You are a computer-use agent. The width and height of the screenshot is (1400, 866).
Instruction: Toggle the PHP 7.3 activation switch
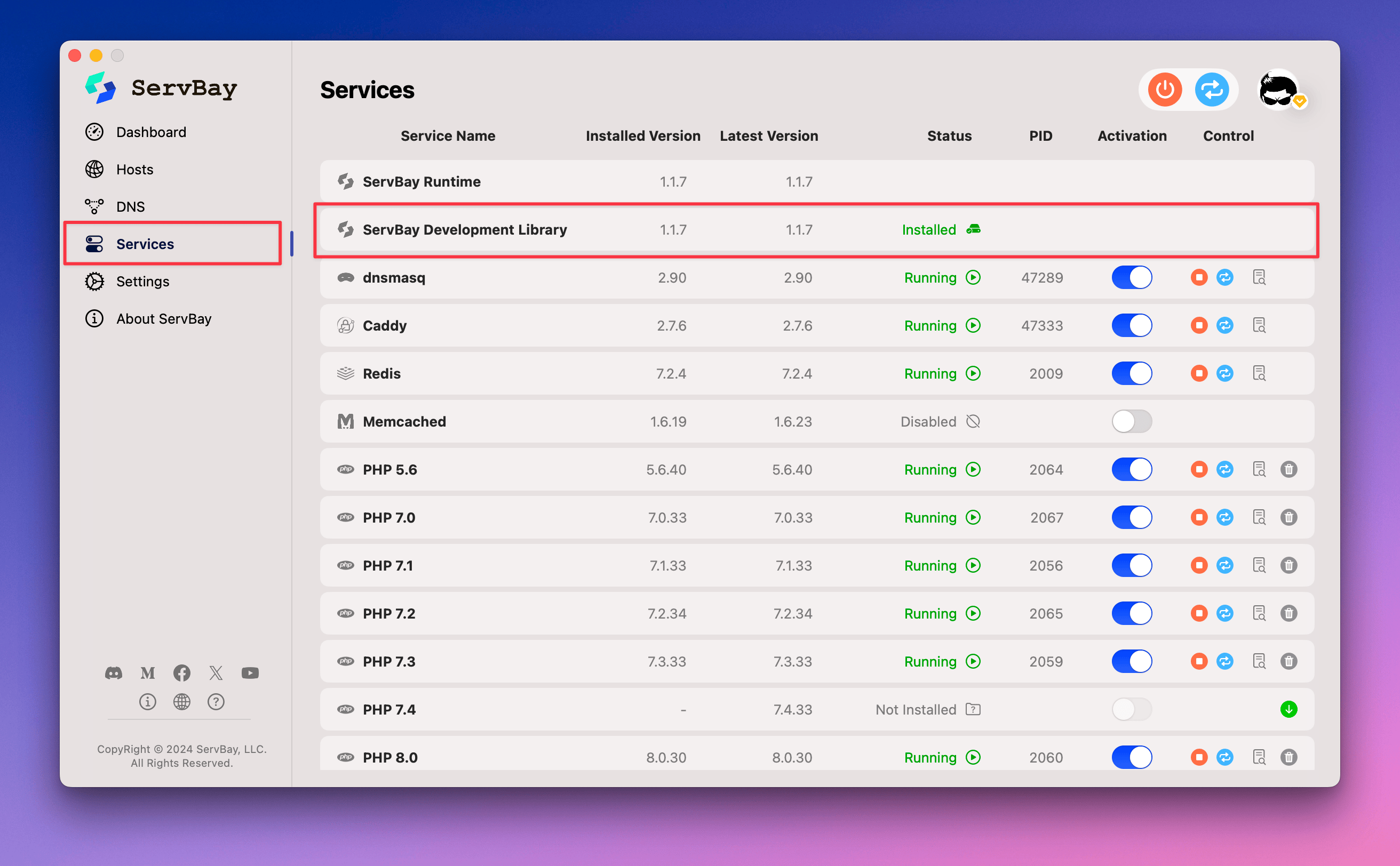(1131, 661)
